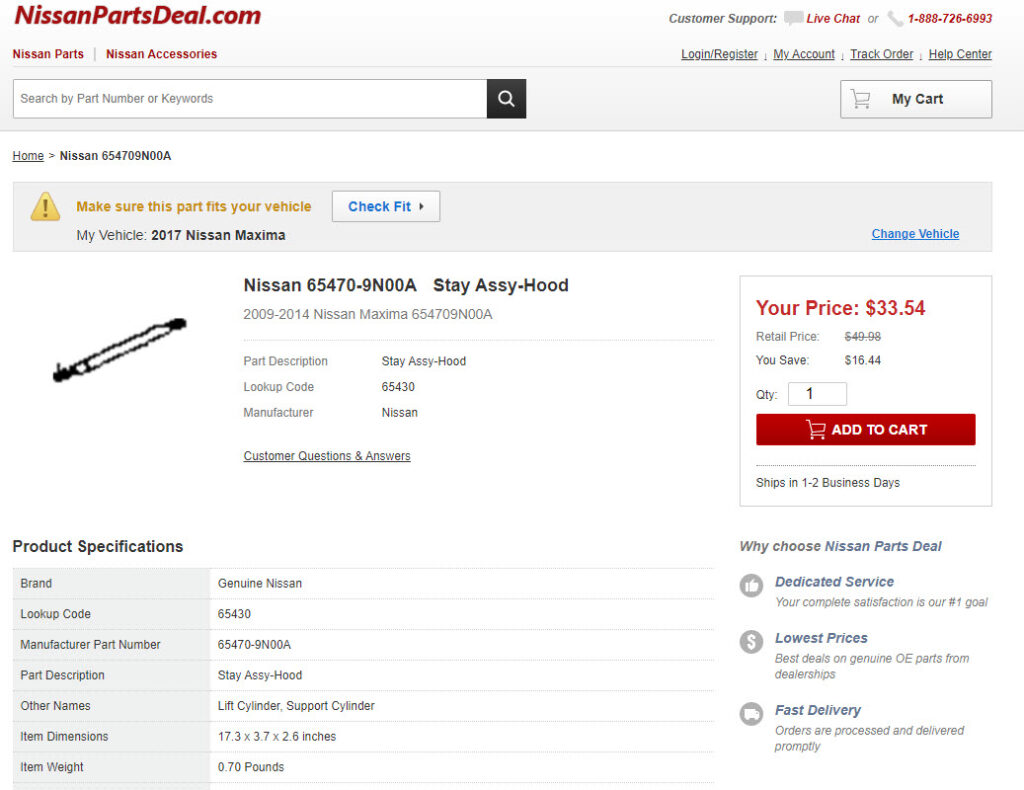1024x790 pixels.
Task: Open Customer Questions & Answers link
Action: pos(327,456)
